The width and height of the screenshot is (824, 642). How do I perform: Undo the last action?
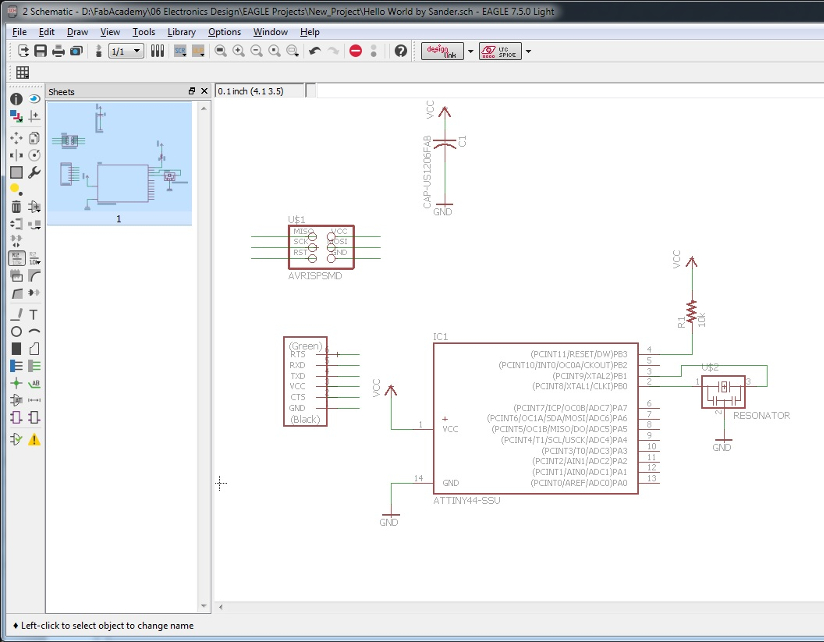click(315, 51)
